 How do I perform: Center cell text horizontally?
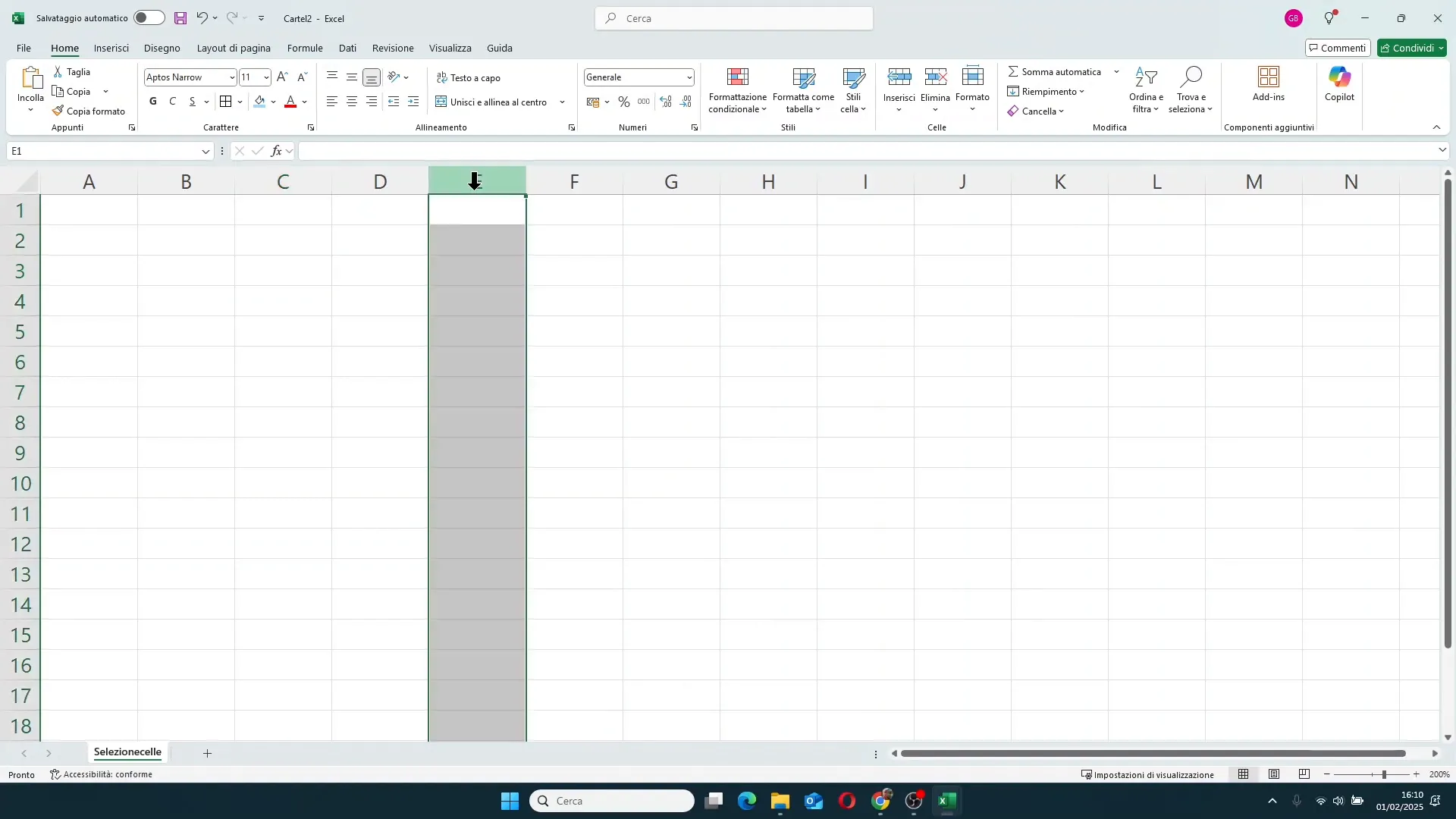352,102
